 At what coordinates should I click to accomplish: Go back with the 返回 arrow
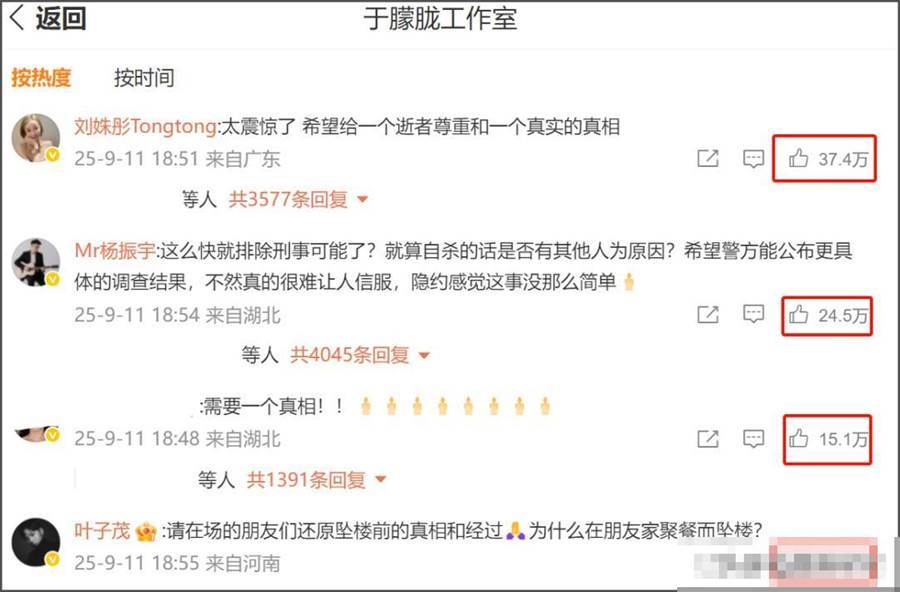click(48, 18)
